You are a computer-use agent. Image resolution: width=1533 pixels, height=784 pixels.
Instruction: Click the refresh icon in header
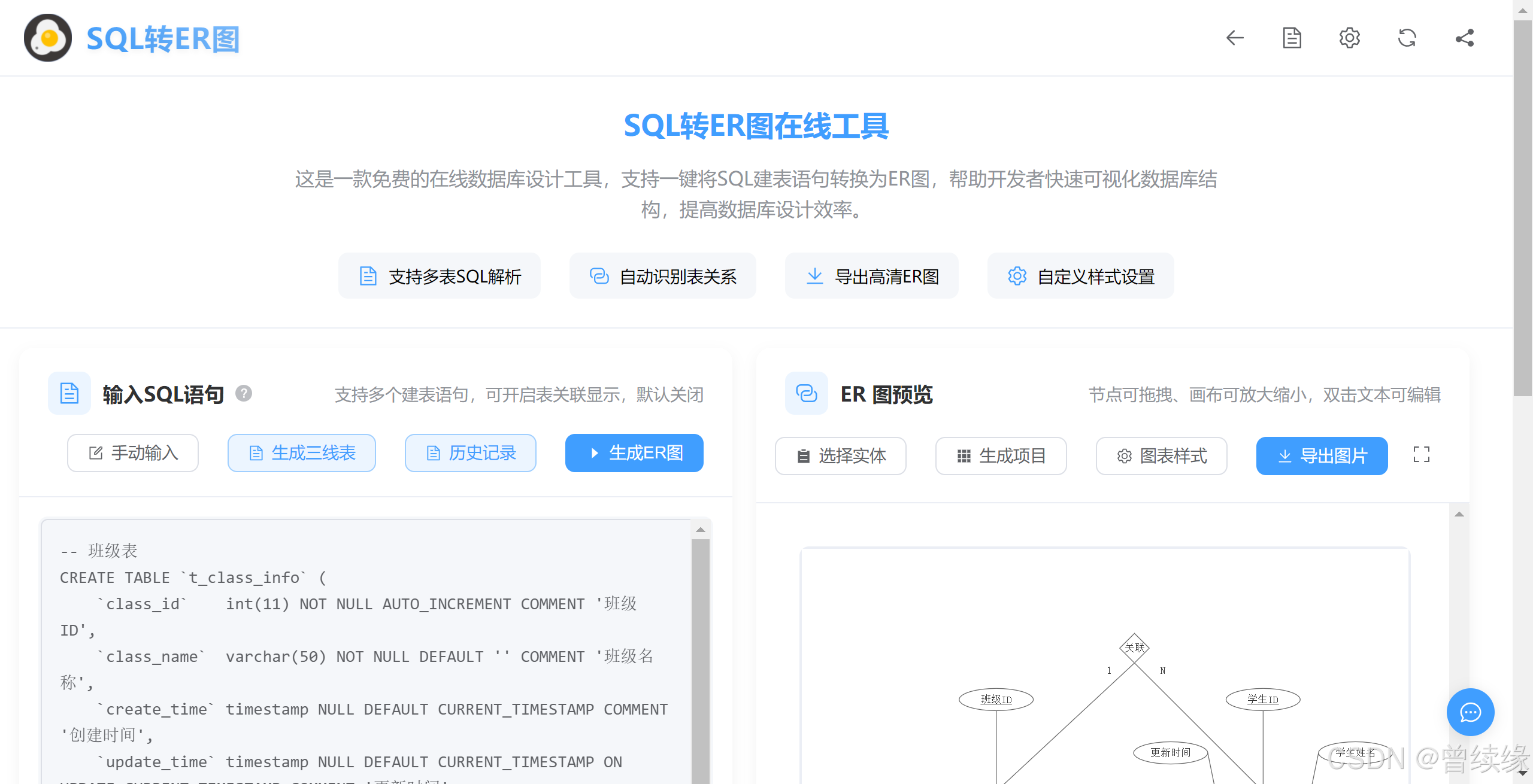point(1407,38)
